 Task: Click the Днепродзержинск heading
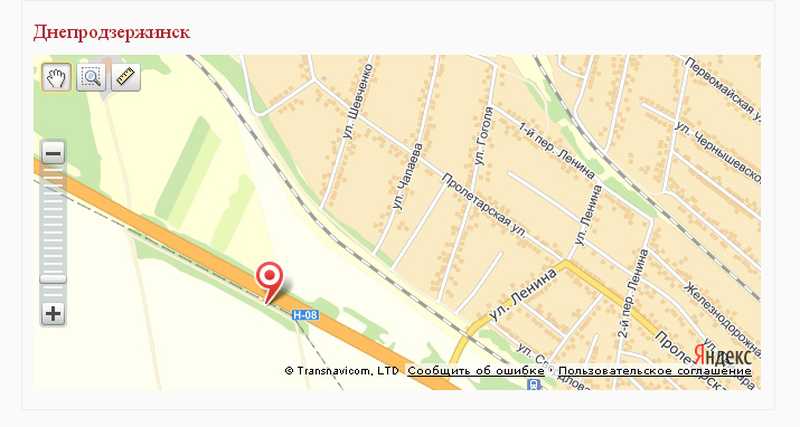(111, 32)
